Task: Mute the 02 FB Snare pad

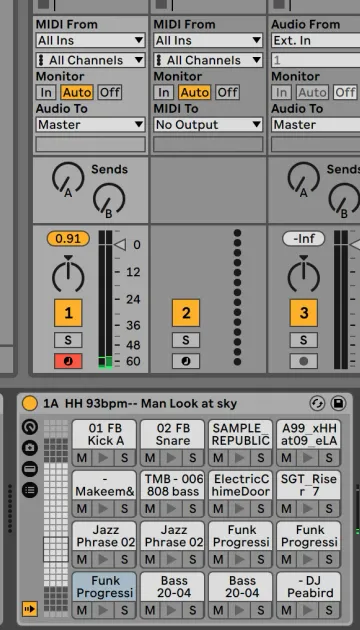Action: (150, 458)
